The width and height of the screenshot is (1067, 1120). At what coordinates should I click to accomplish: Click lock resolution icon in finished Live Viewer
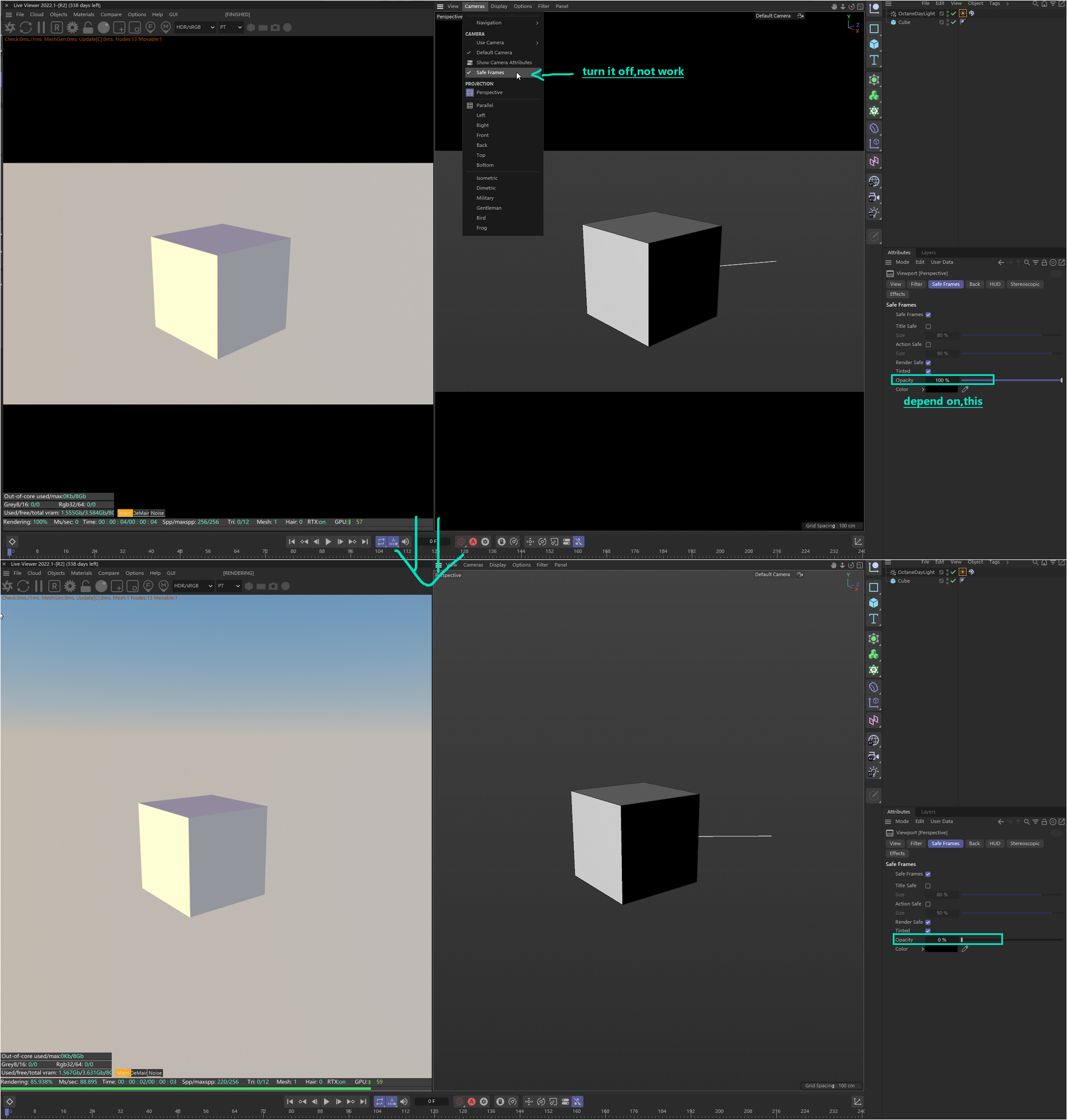point(88,27)
